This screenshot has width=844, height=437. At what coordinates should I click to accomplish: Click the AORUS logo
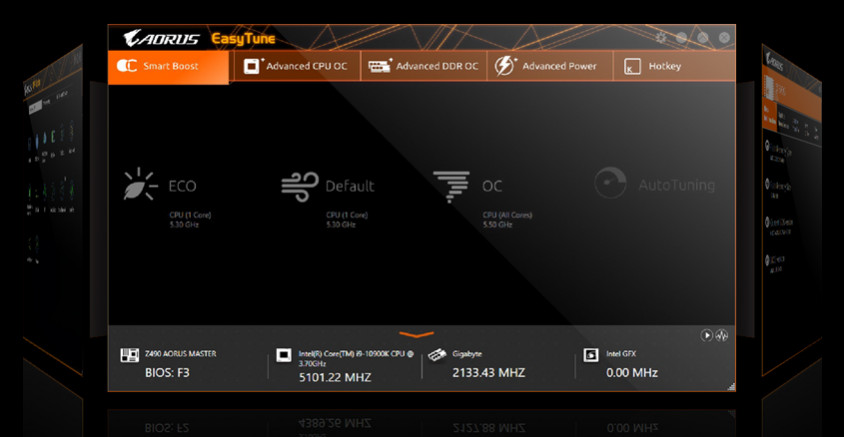click(161, 38)
